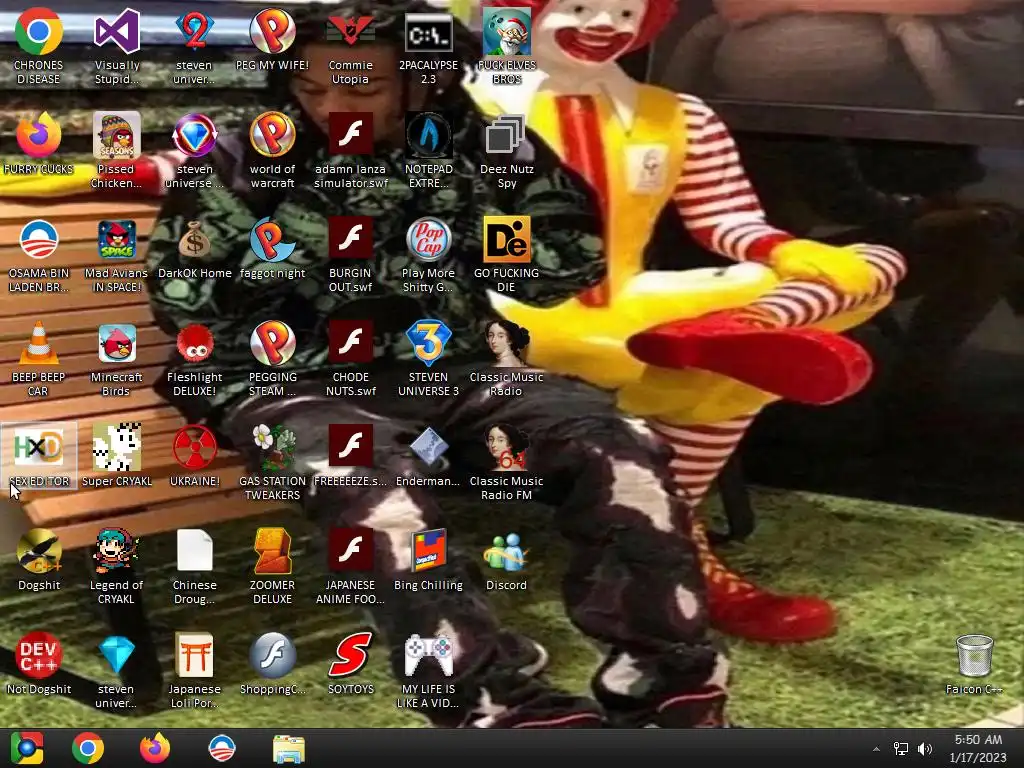Open JAPANESE ANIME FOO... flash file
This screenshot has height=768, width=1024.
coord(351,551)
